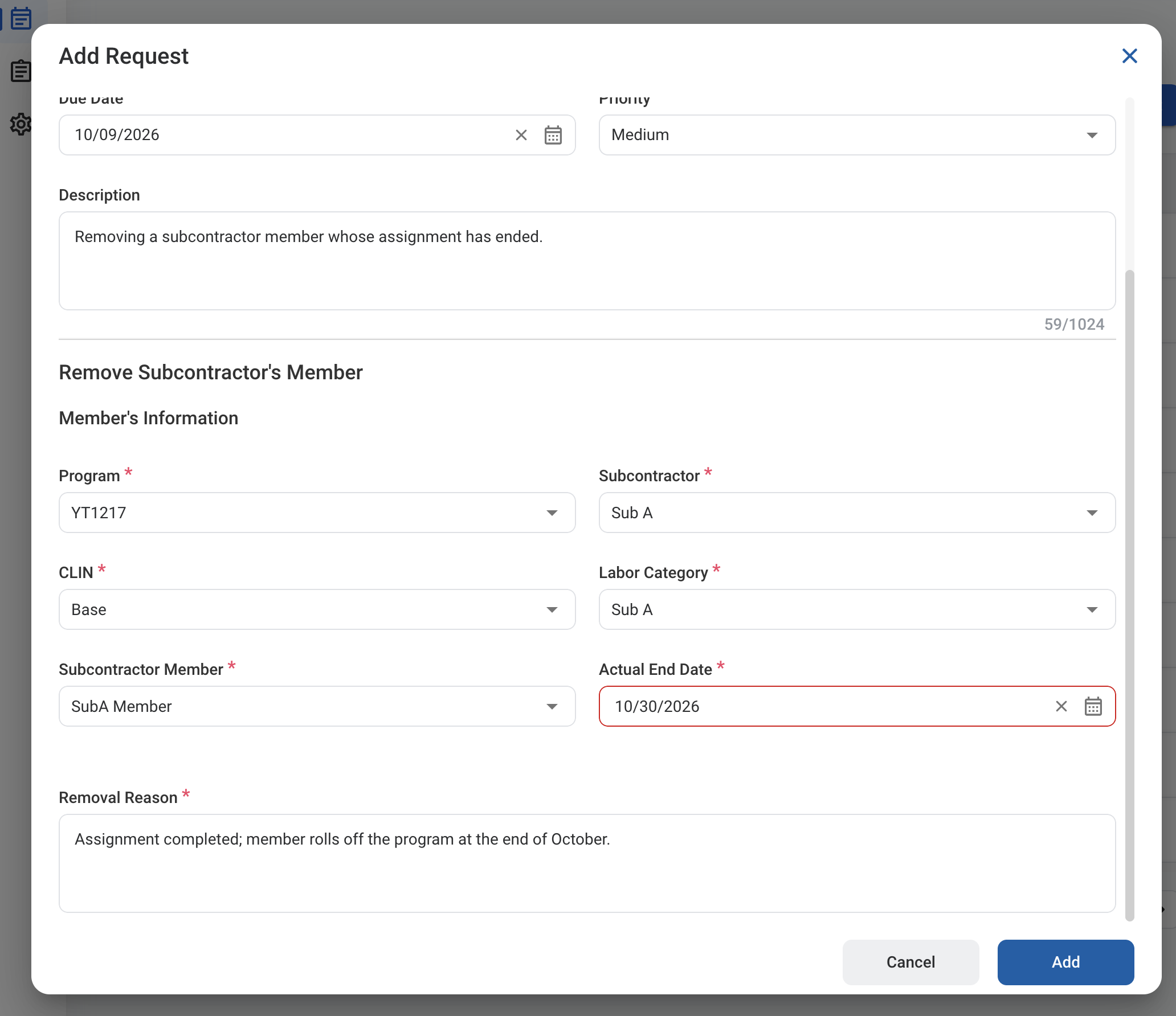Click the Removal Reason label

(x=118, y=797)
